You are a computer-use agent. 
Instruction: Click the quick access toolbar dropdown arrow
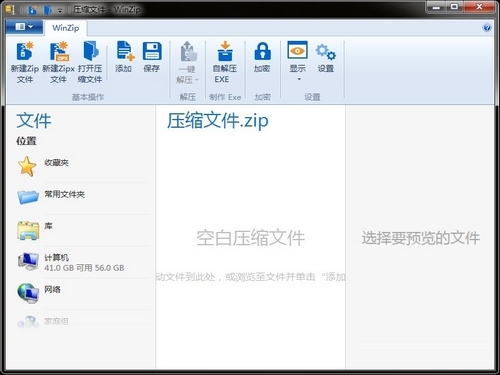point(60,11)
